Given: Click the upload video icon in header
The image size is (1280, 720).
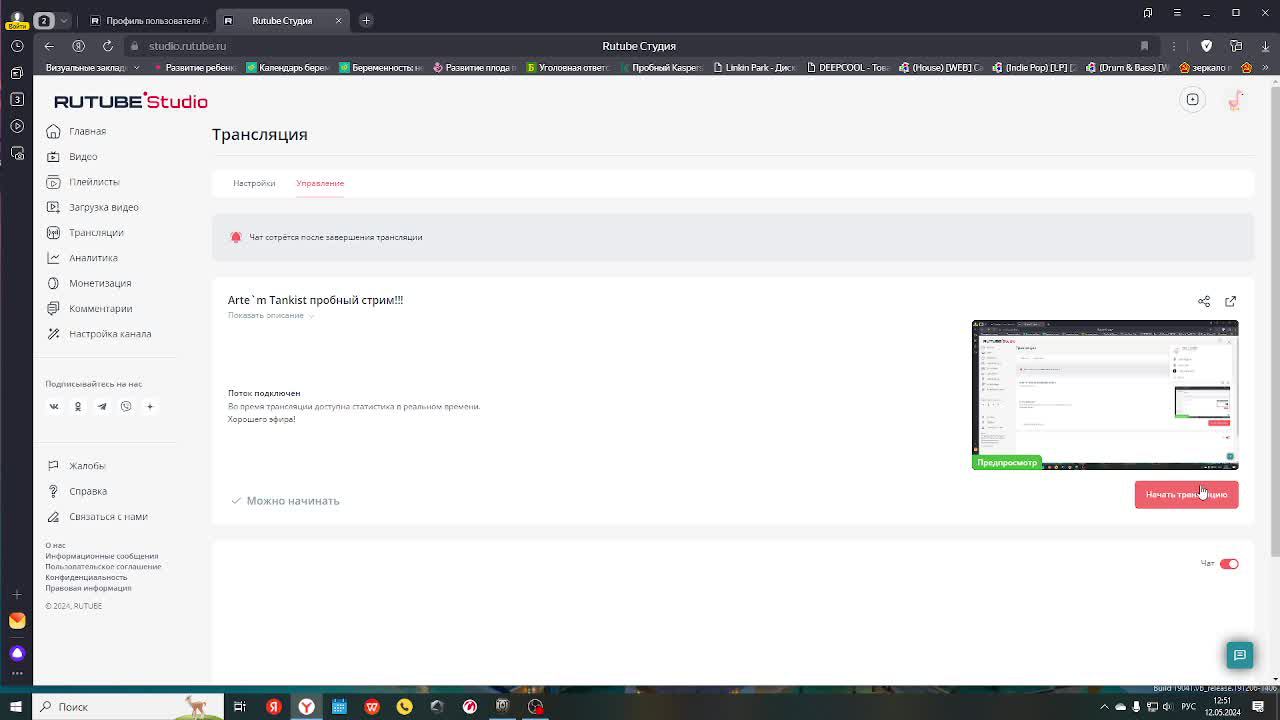Looking at the screenshot, I should click(x=1193, y=99).
